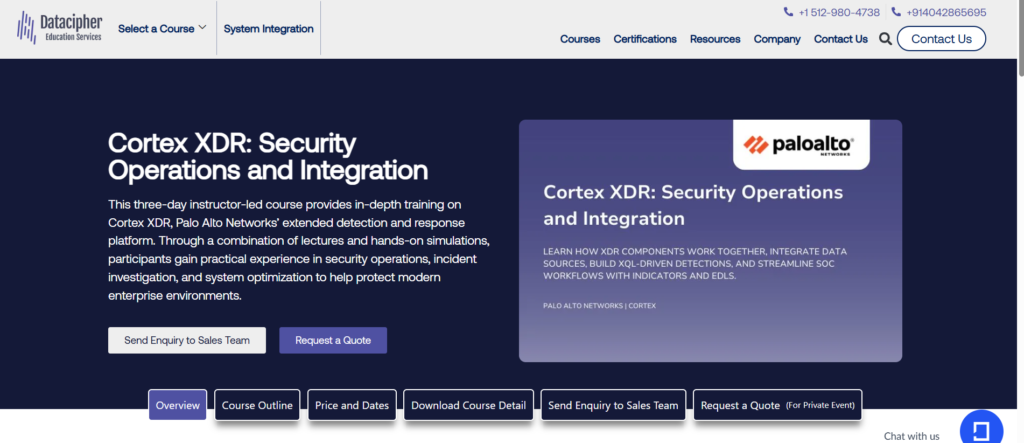The width and height of the screenshot is (1024, 443).
Task: Click the phone icon beside +1 512-980-4738
Action: pyautogui.click(x=788, y=12)
